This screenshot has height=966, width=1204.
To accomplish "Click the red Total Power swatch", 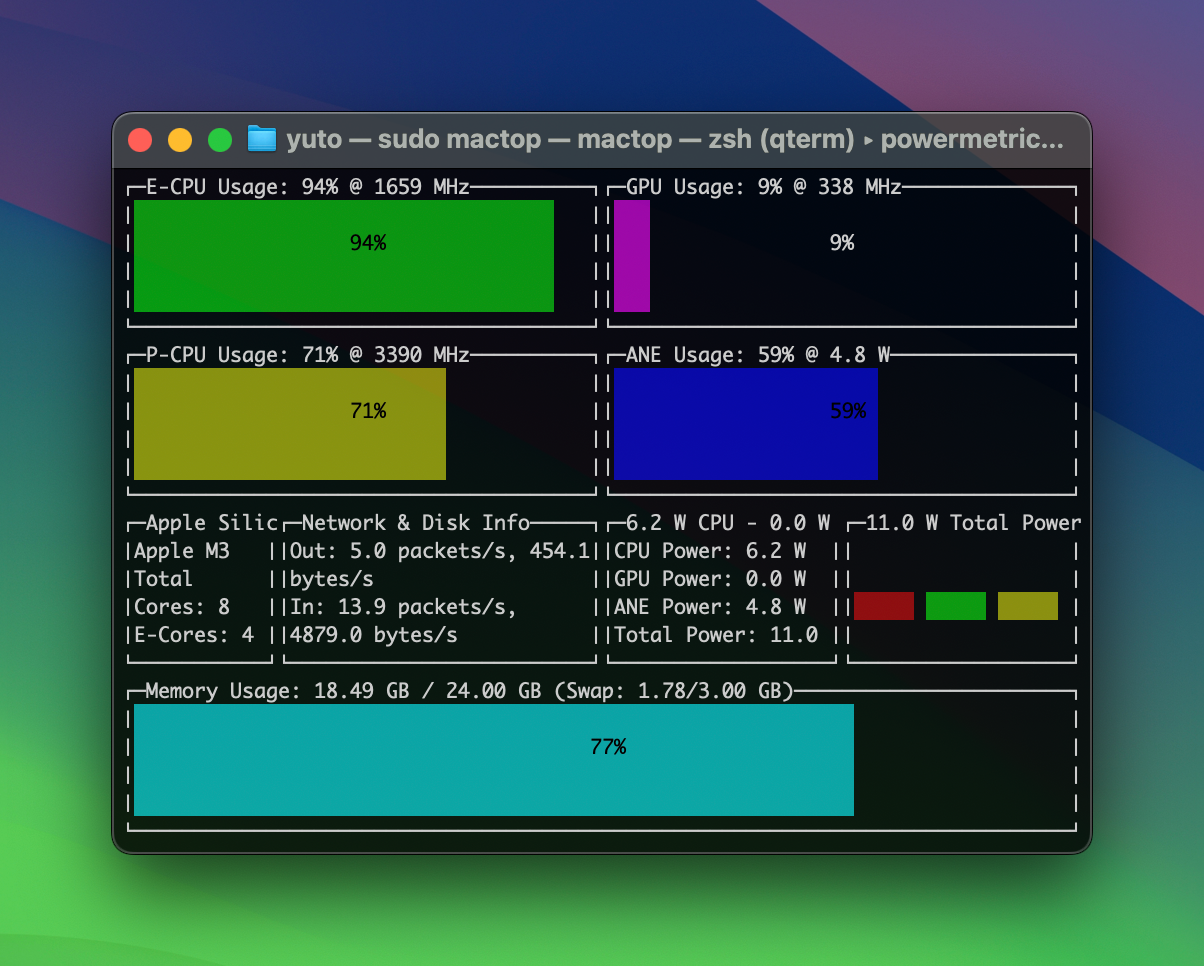I will (x=884, y=606).
